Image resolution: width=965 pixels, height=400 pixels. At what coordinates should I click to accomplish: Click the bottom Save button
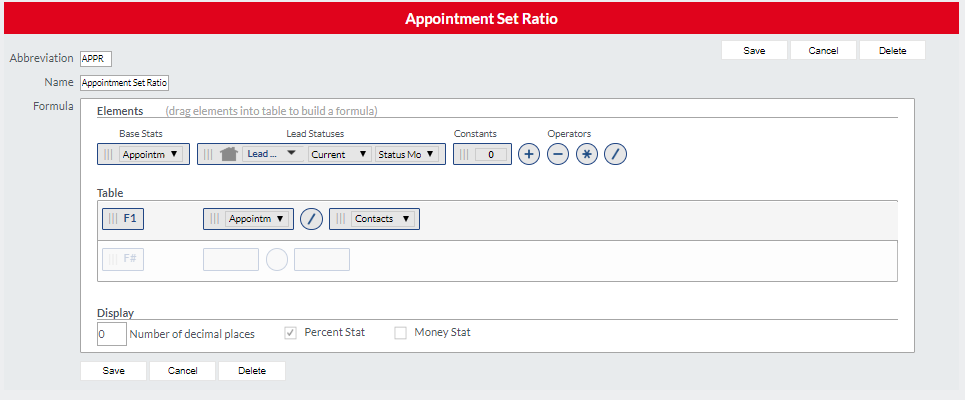(113, 370)
